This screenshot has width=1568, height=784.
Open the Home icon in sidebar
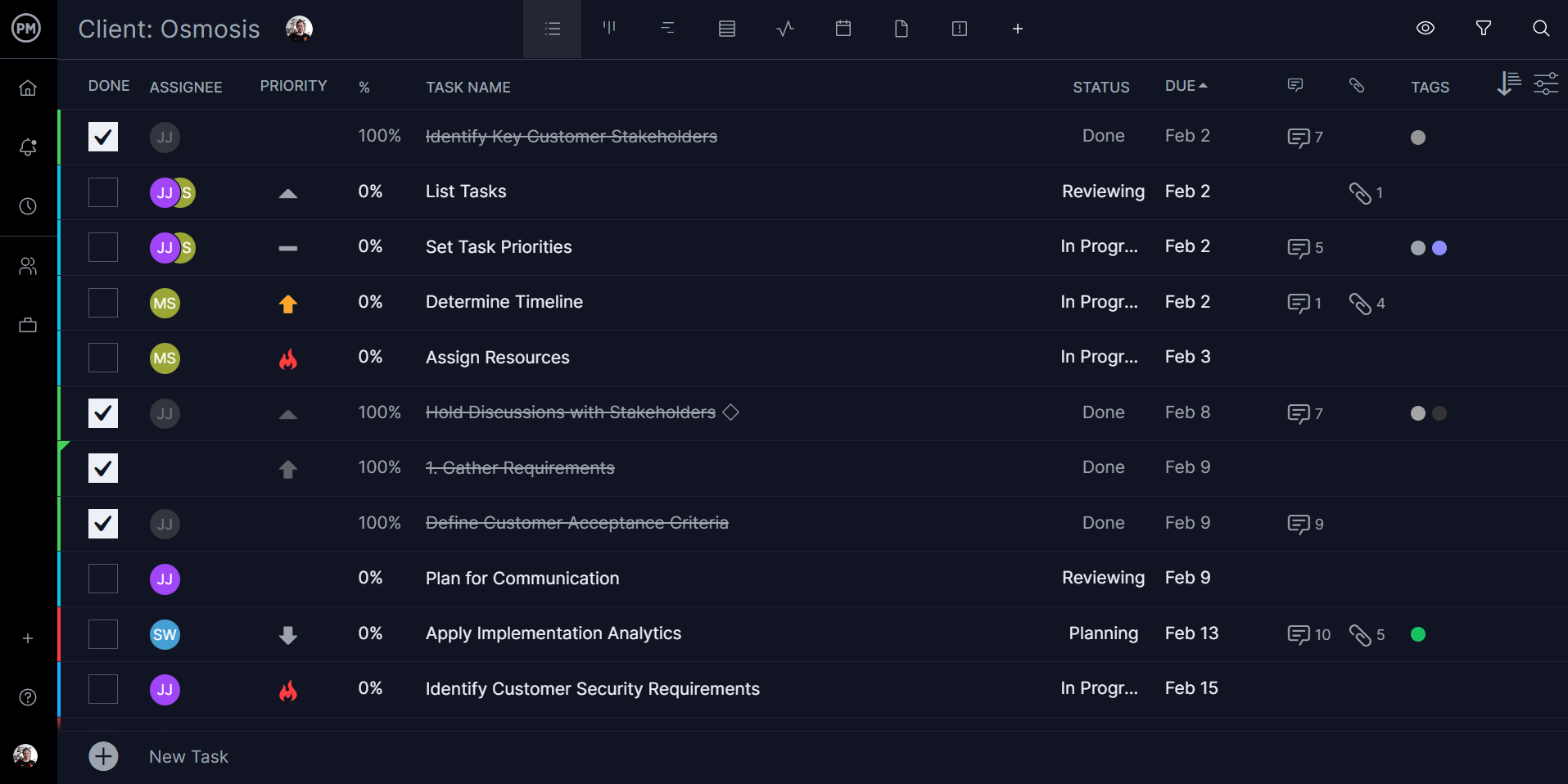28,88
